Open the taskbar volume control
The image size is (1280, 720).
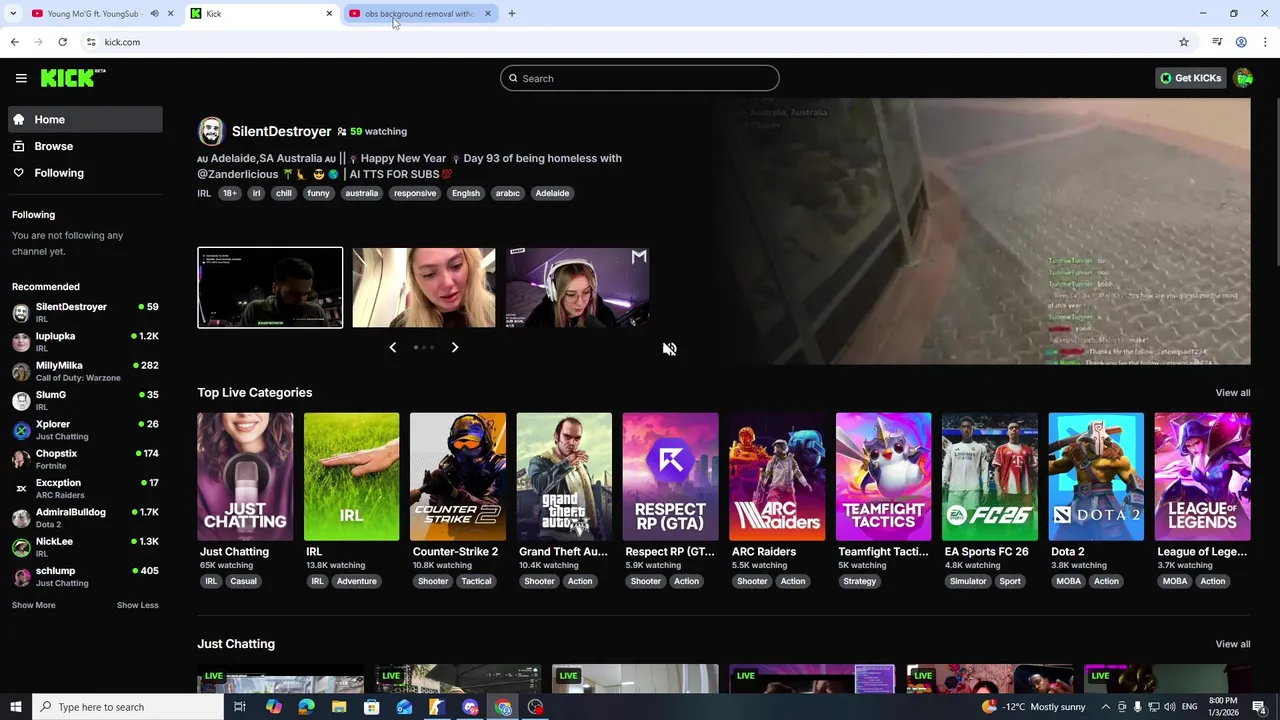[1169, 707]
